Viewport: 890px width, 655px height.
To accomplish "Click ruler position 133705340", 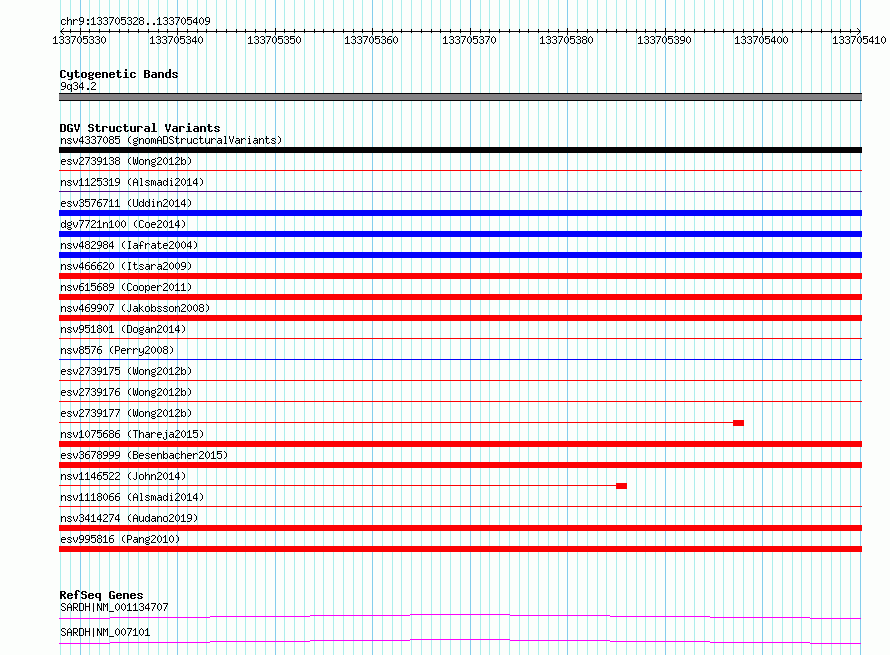I will pos(176,40).
